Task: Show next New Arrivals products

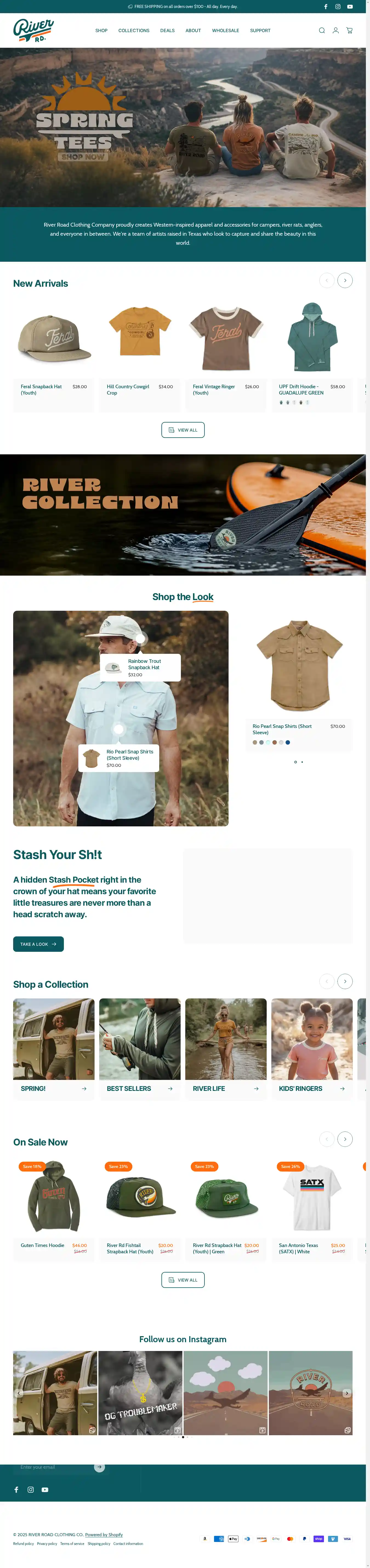Action: click(345, 281)
